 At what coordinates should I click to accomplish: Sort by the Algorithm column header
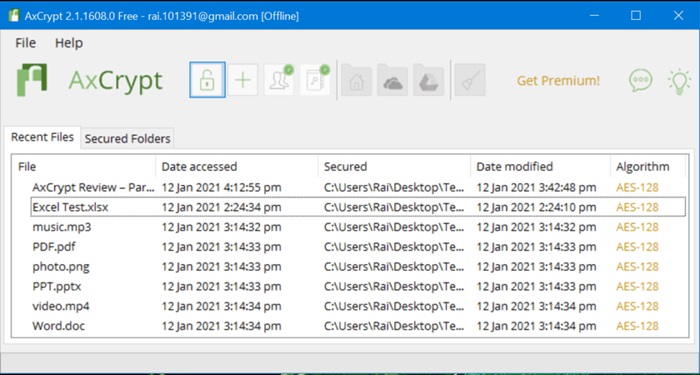[x=647, y=167]
